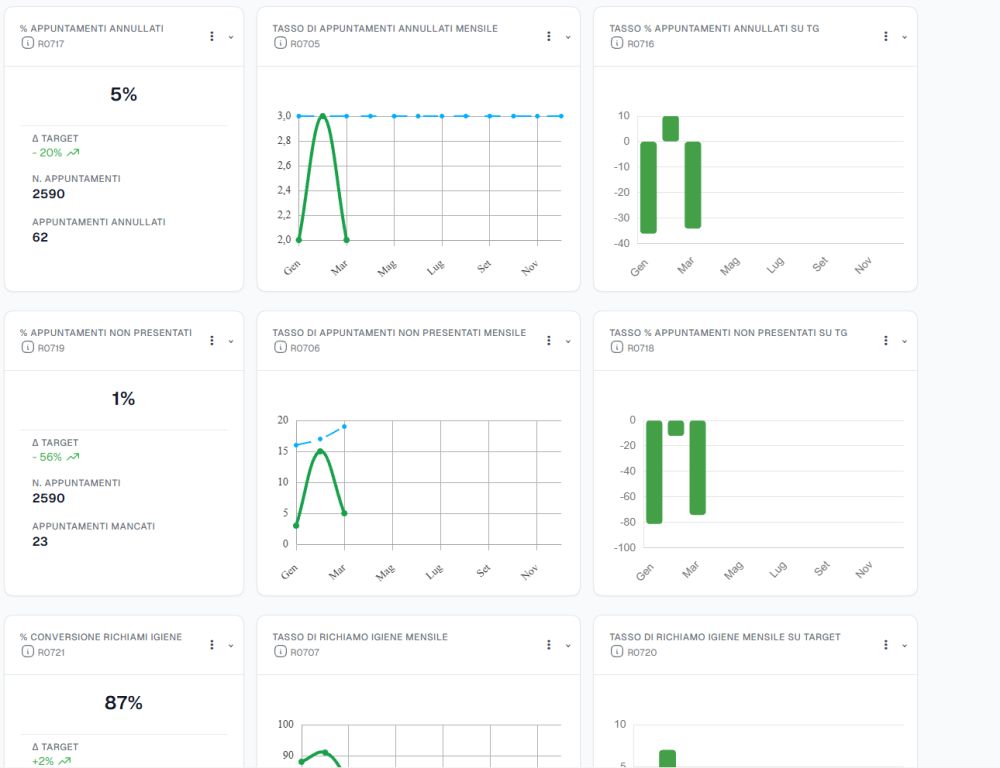Screen dimensions: 1000x768
Task: Click the Tasso di Appuntamenti Annullati Mensile title
Action: (385, 29)
